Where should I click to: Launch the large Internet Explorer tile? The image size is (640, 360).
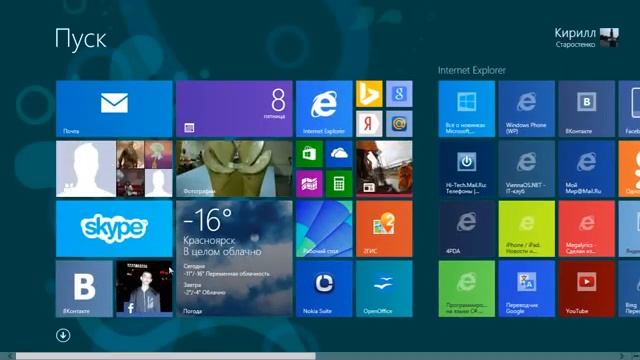(x=324, y=109)
